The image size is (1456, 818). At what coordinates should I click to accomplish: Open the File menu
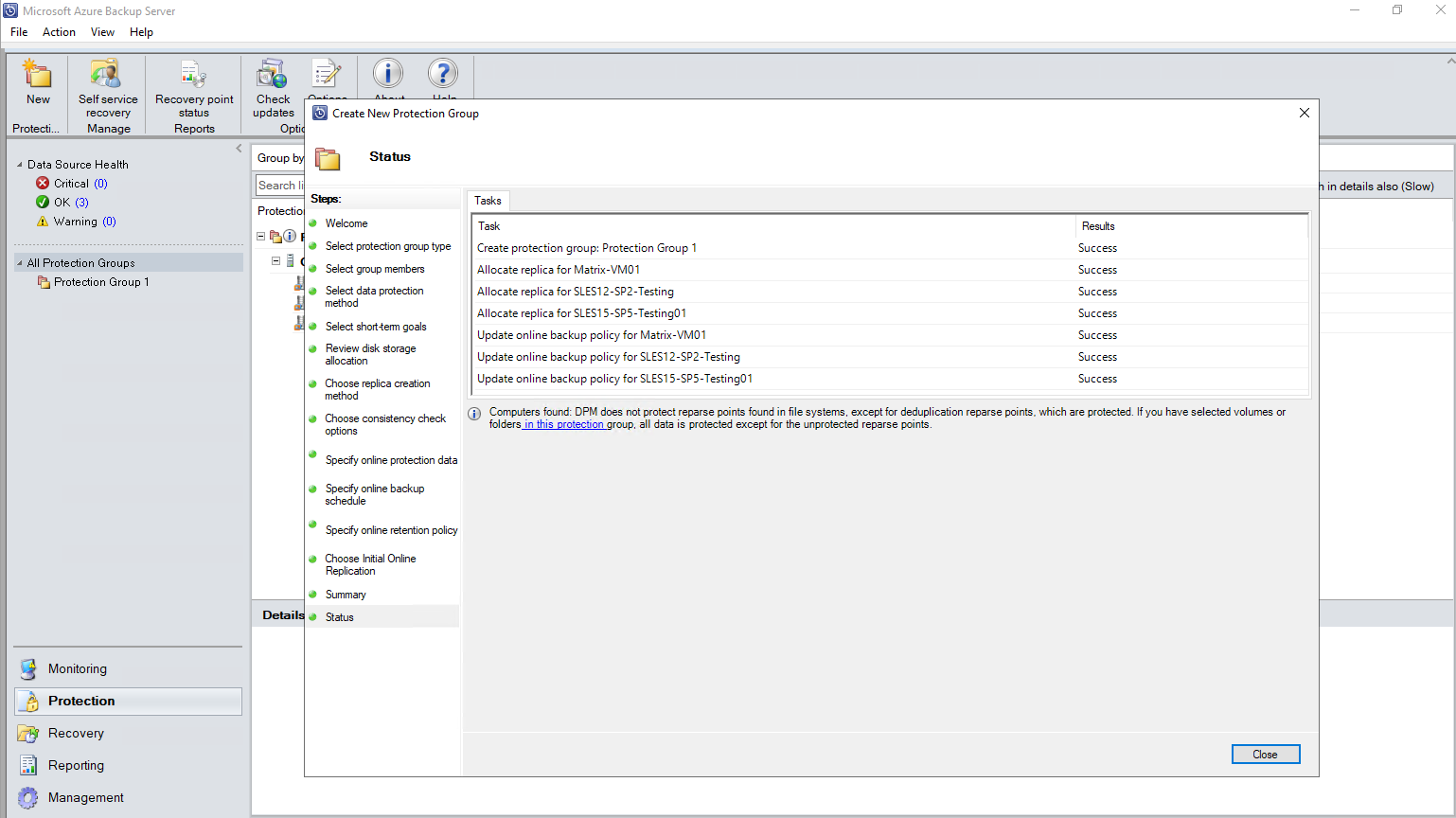[x=19, y=31]
